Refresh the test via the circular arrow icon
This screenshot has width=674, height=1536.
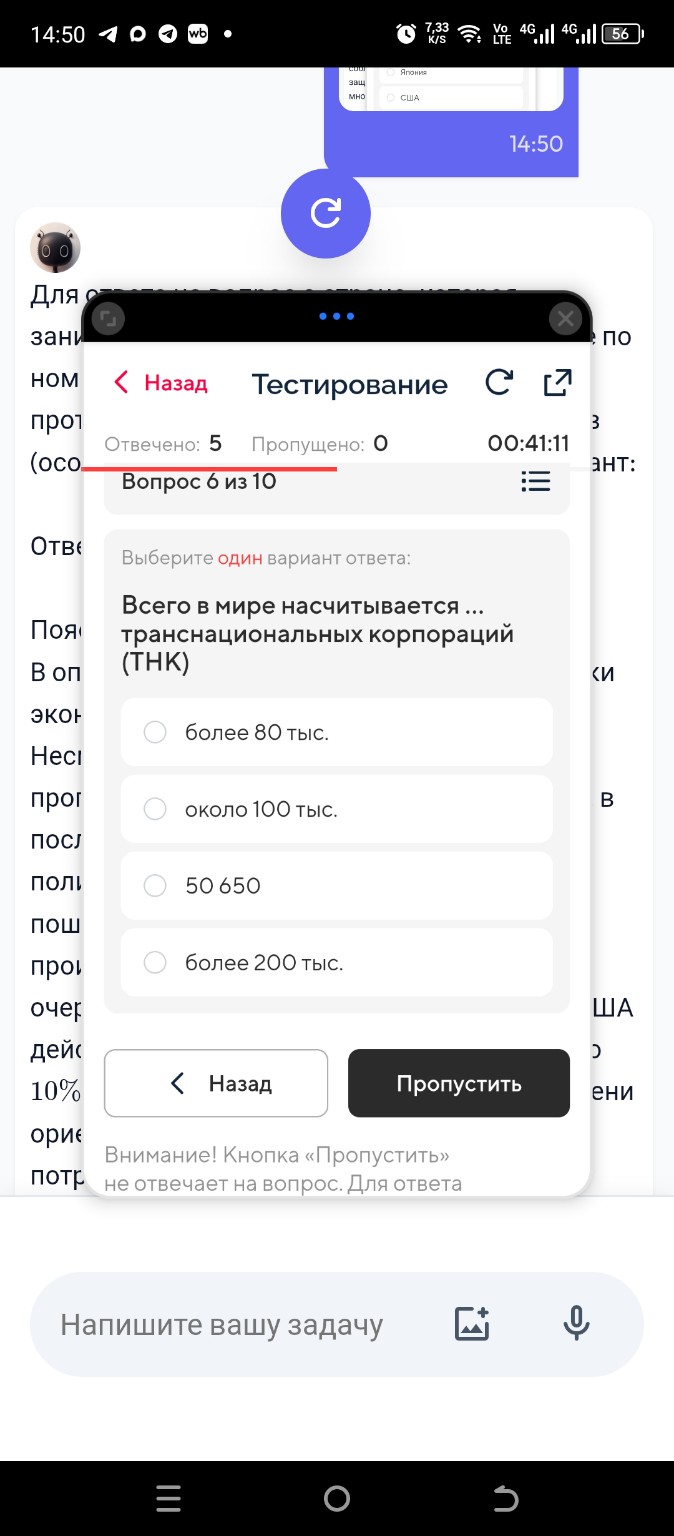point(498,383)
